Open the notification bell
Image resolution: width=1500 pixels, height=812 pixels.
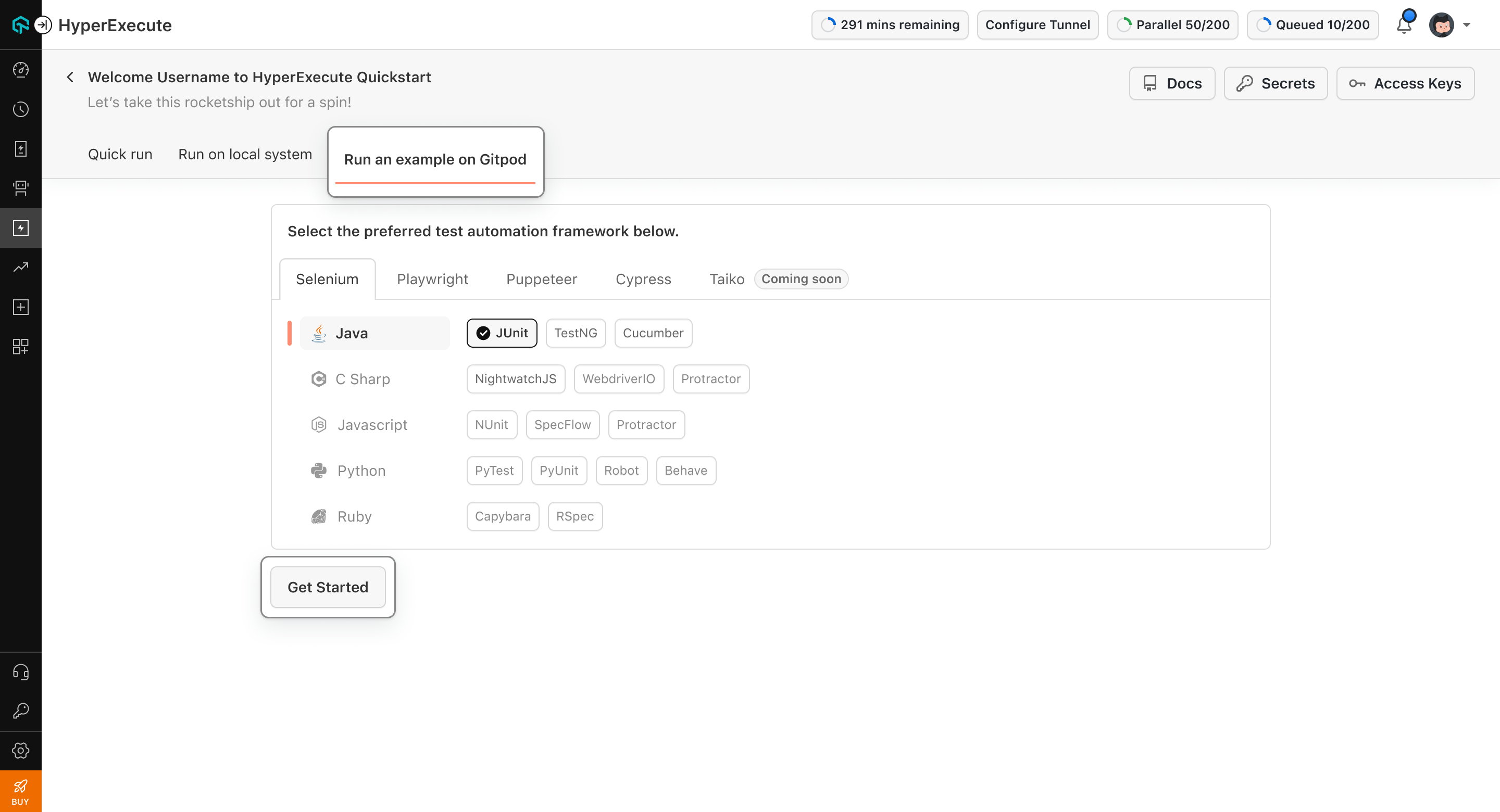(x=1404, y=25)
